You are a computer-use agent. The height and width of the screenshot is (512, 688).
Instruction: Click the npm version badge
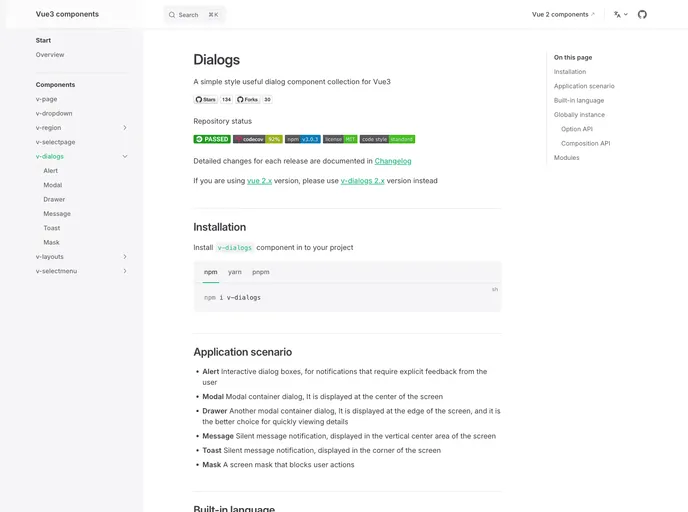click(303, 139)
